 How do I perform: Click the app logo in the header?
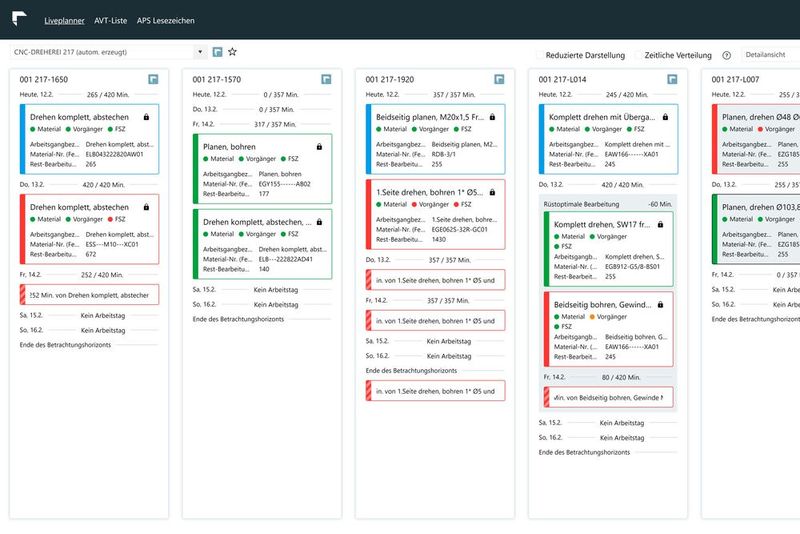19,19
